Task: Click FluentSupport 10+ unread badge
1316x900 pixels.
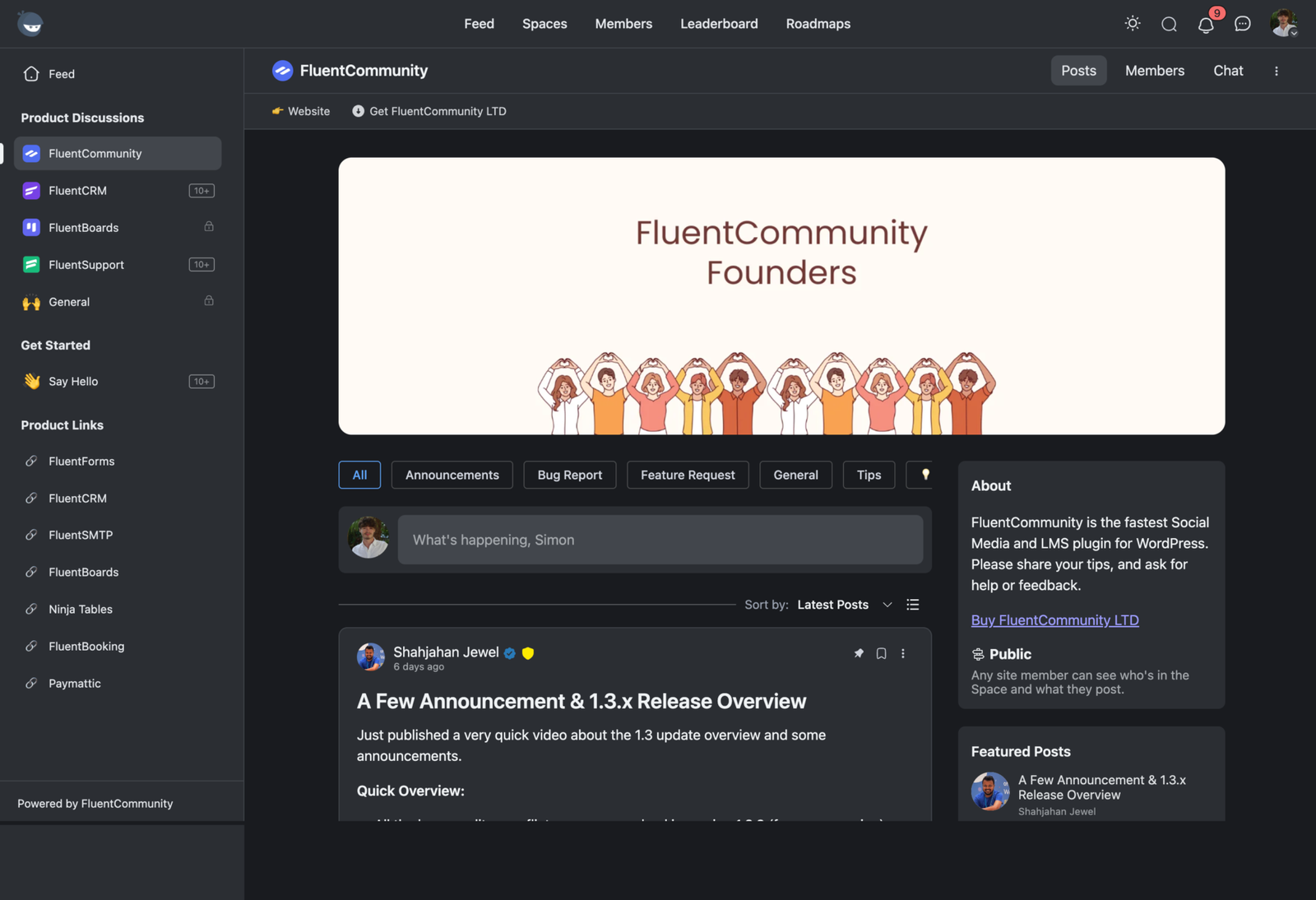Action: (202, 265)
